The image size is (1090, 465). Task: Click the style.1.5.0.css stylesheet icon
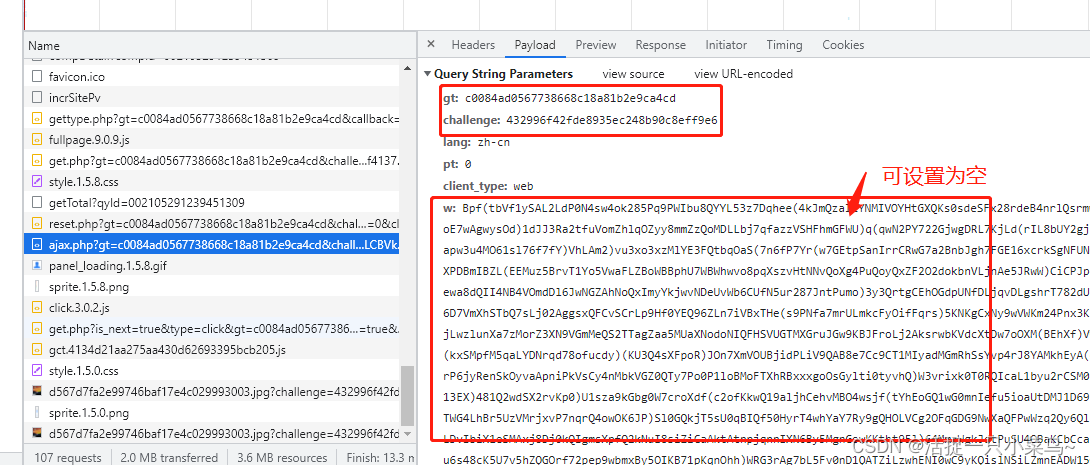37,371
